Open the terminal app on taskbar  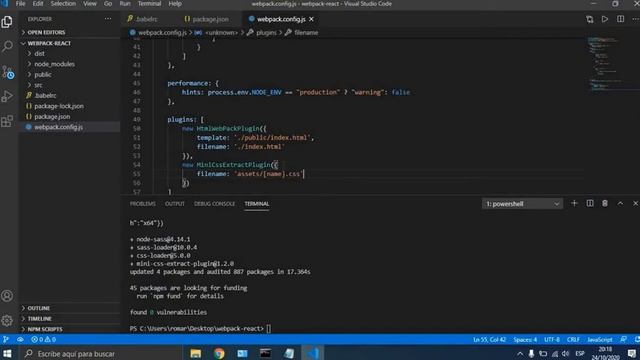pyautogui.click(x=266, y=353)
